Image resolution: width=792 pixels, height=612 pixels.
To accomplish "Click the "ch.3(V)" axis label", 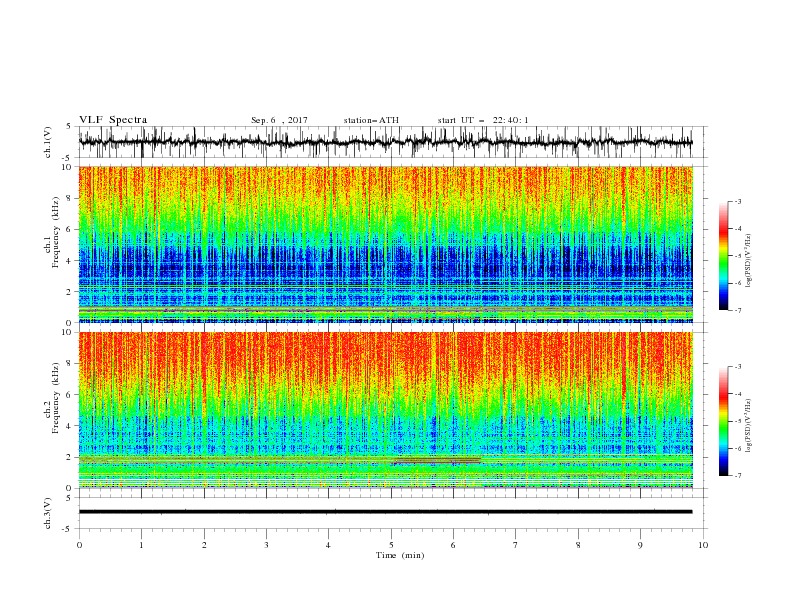I will click(48, 513).
